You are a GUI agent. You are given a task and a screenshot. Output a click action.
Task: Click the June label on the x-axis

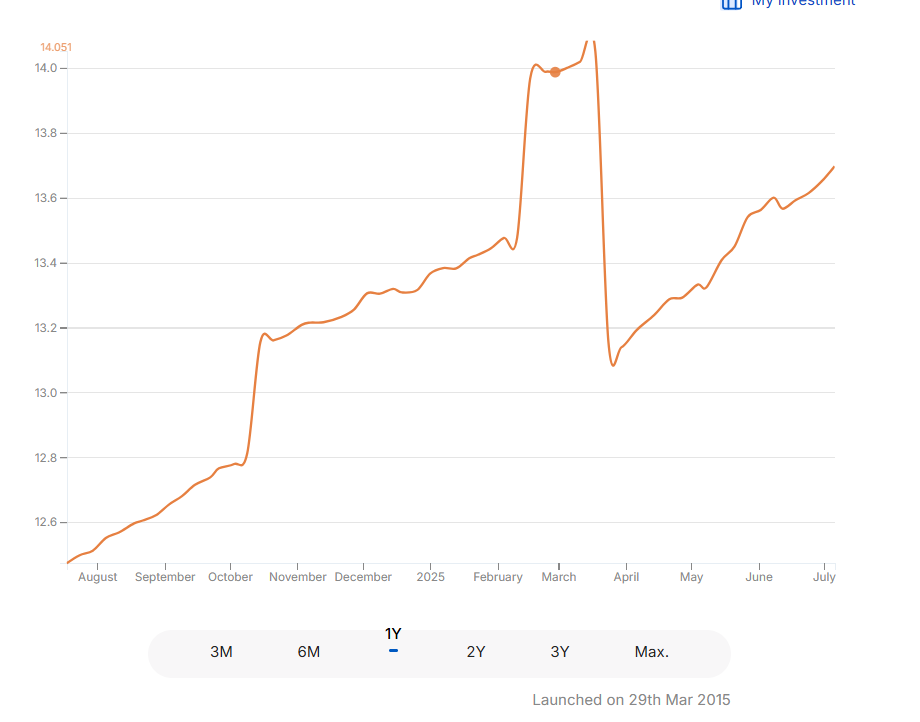pos(759,577)
